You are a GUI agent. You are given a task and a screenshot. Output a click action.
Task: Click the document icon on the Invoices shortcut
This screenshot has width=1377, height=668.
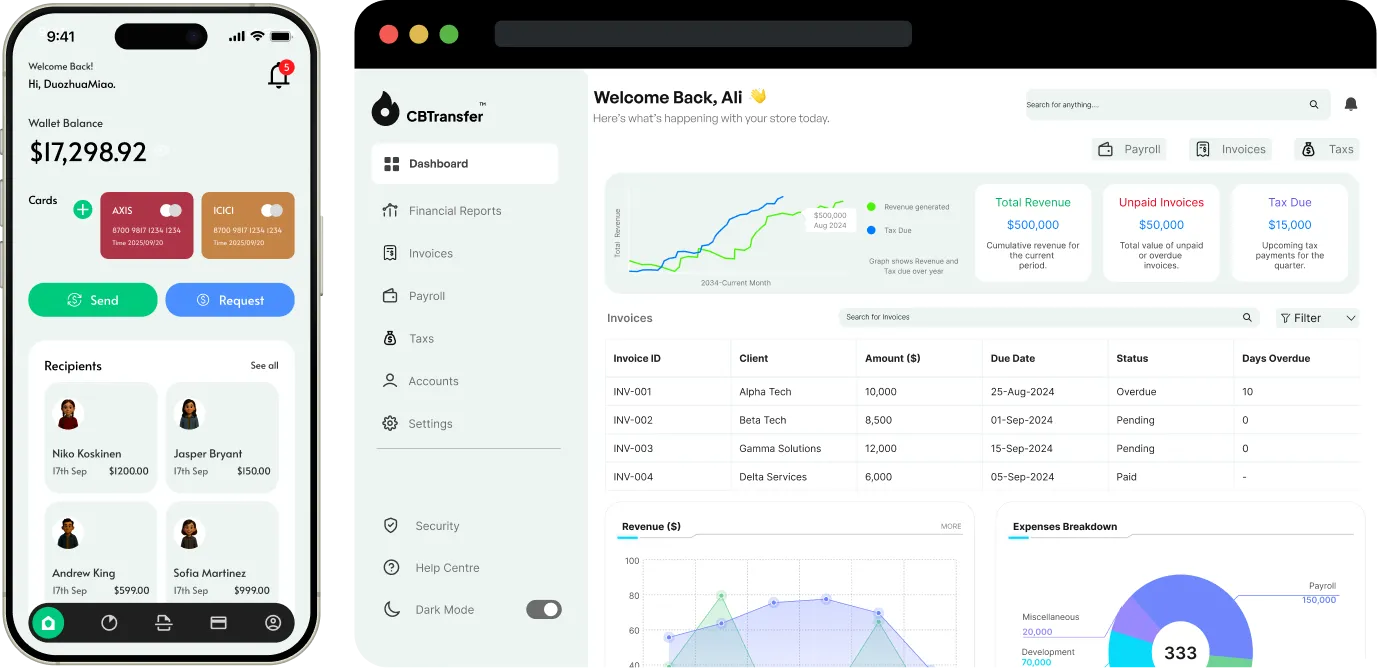[x=1203, y=149]
